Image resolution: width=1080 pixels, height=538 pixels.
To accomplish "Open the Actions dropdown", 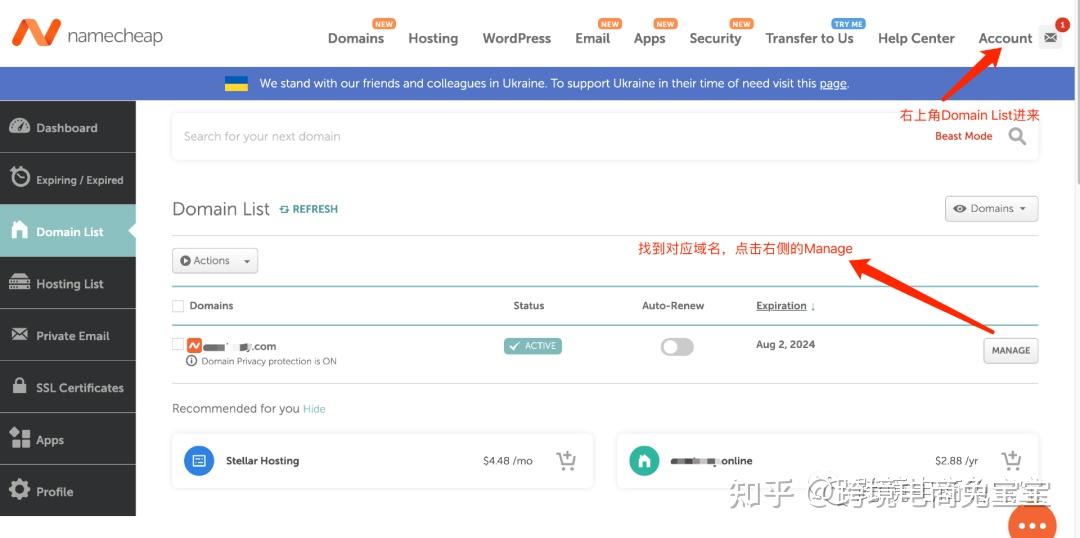I will [215, 261].
